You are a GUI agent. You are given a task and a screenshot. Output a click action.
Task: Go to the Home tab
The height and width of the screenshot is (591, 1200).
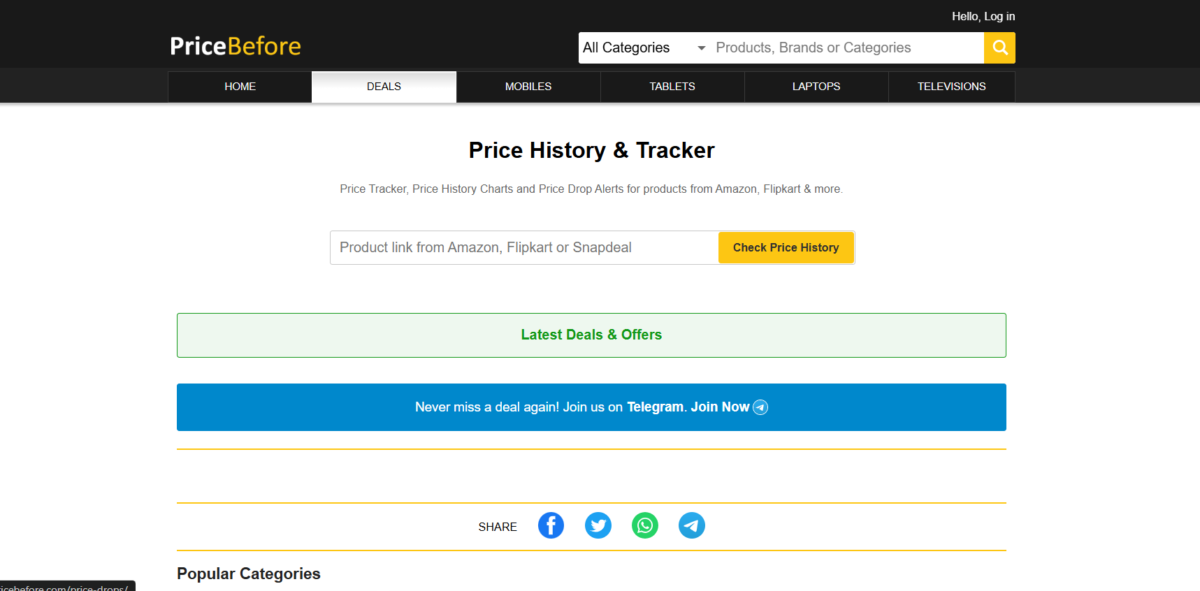tap(240, 86)
